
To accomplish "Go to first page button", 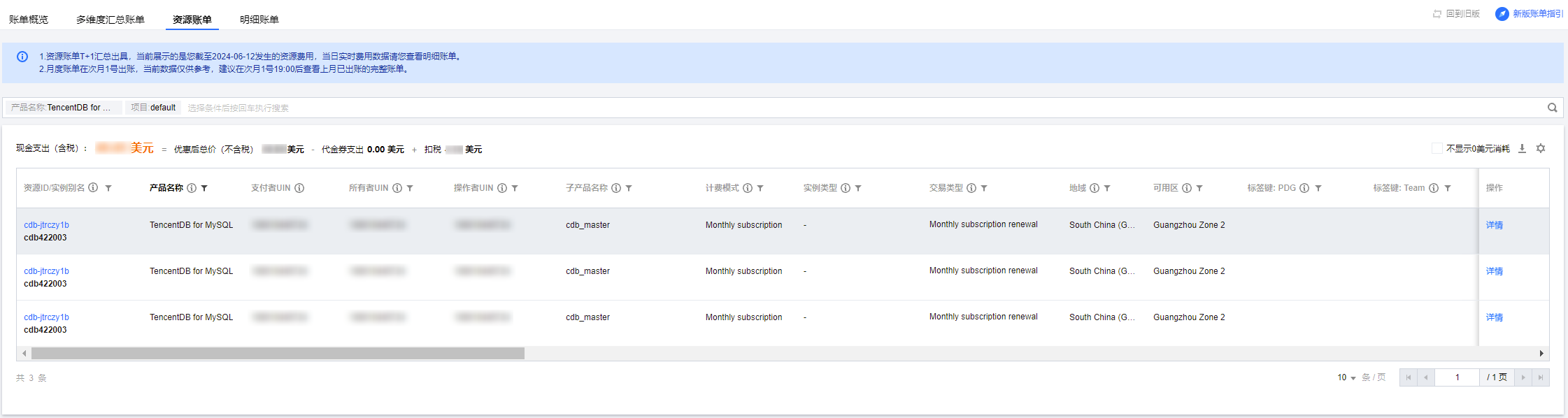I will (1409, 377).
